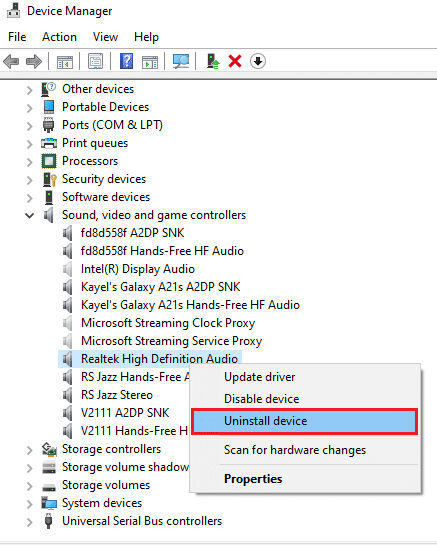The width and height of the screenshot is (437, 545).
Task: Expand the Storage volumes node
Action: point(30,486)
